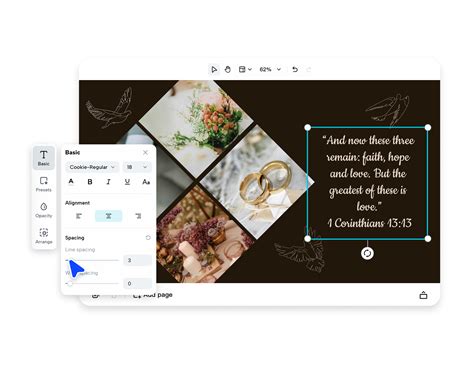Image resolution: width=474 pixels, height=379 pixels.
Task: Click the line spacing slider track
Action: (93, 260)
